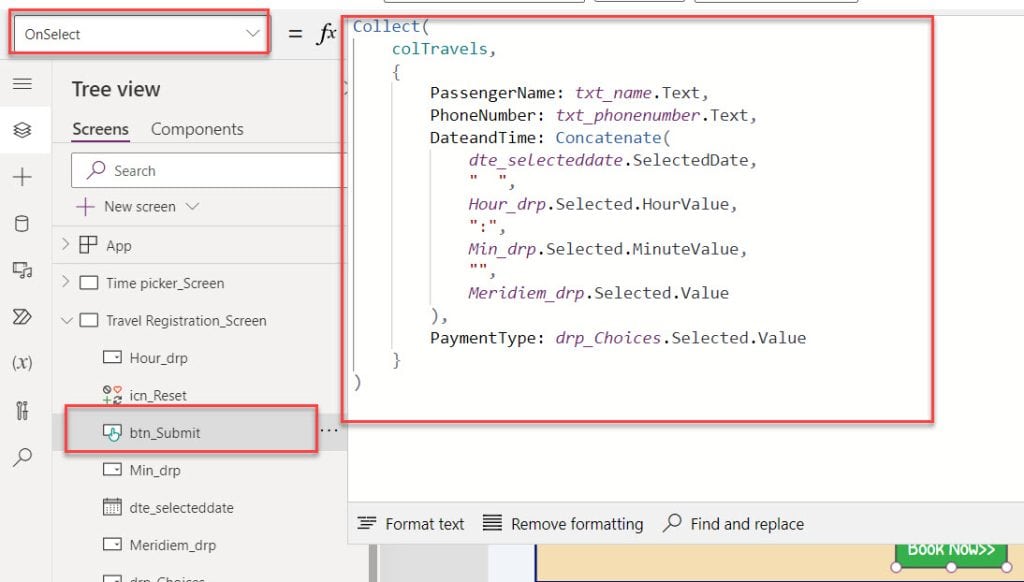1024x582 pixels.
Task: Expand the Time picker_Screen node
Action: click(x=65, y=282)
